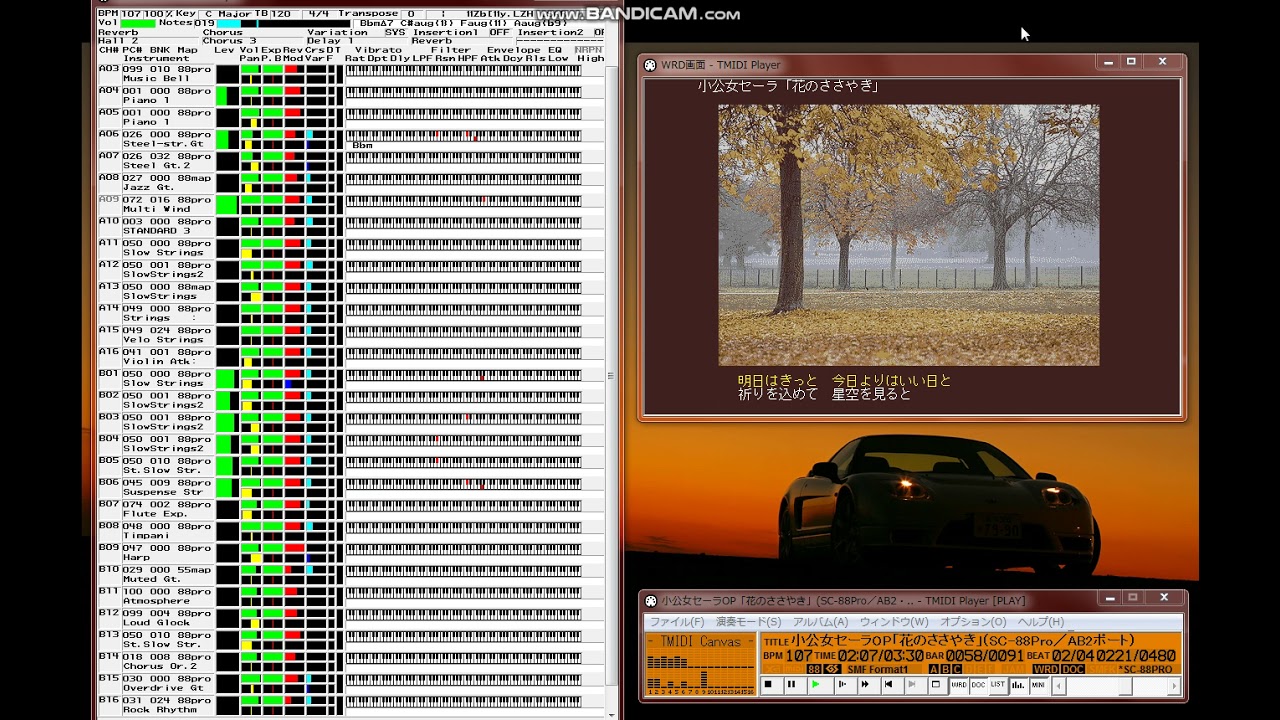Toggle the WRD display button
This screenshot has height=720, width=1280.
click(x=958, y=685)
